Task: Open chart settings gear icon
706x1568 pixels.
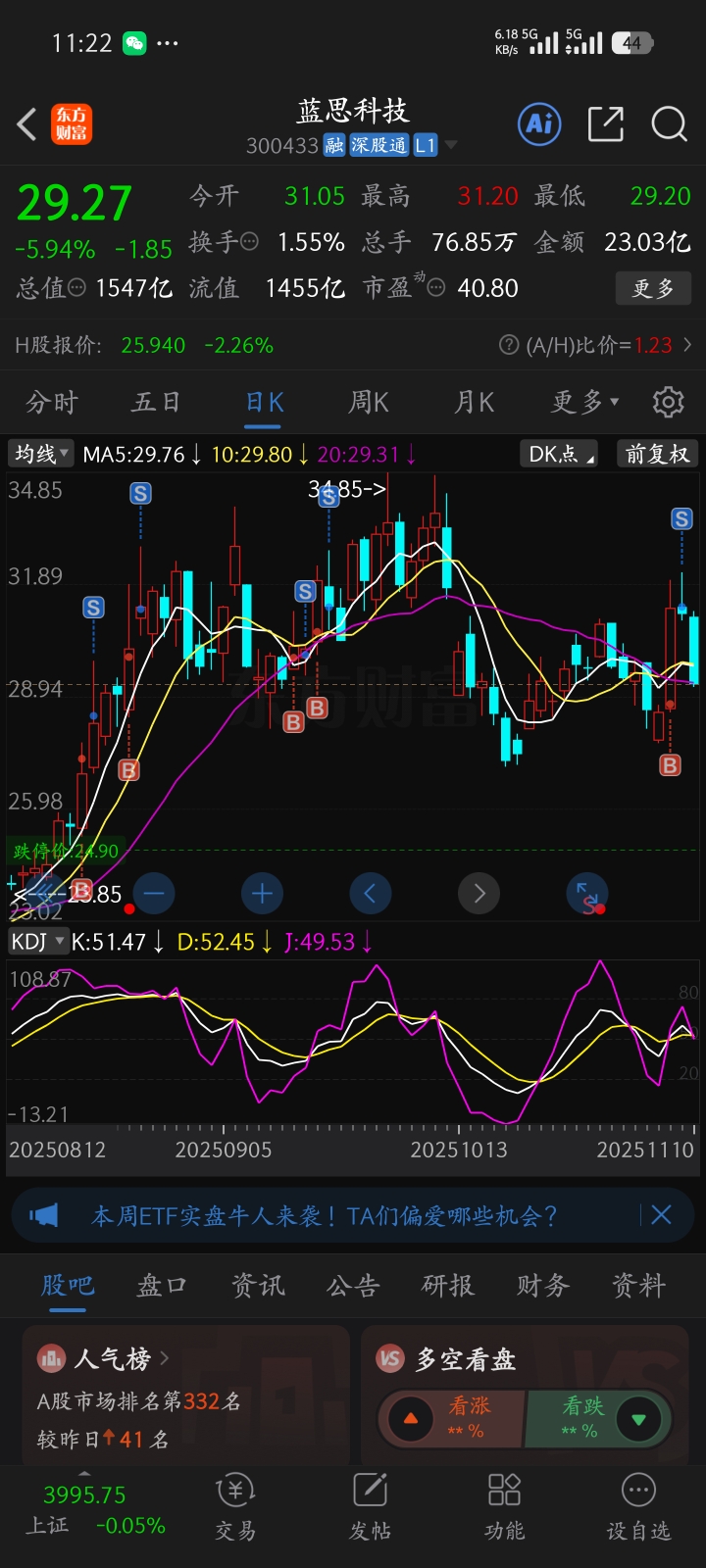Action: pyautogui.click(x=669, y=402)
